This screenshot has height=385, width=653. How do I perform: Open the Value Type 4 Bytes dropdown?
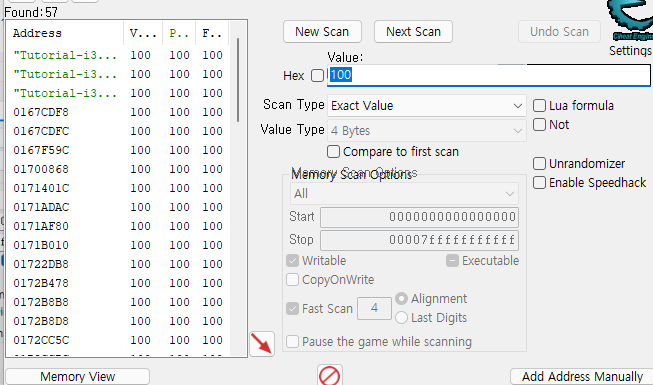point(426,131)
